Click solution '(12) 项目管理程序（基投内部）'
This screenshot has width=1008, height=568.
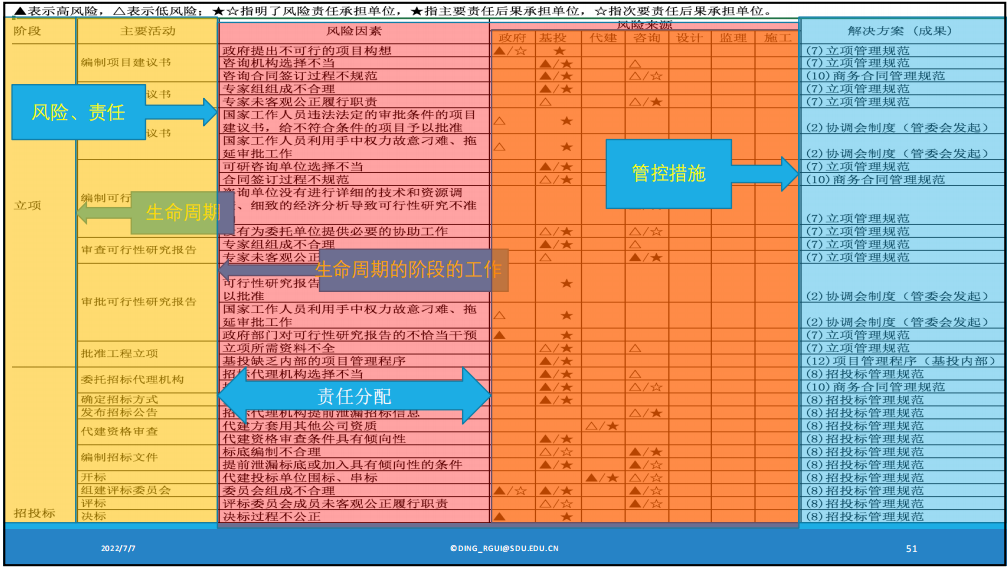click(901, 360)
